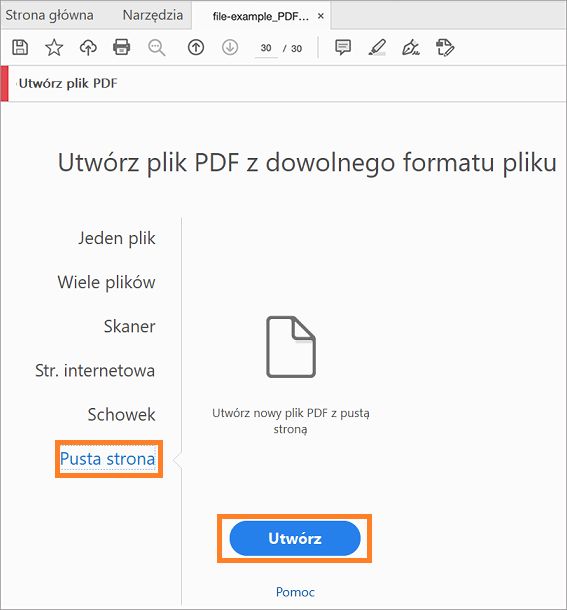Choose the Jeden plik option
Image resolution: width=567 pixels, height=610 pixels.
tap(117, 238)
